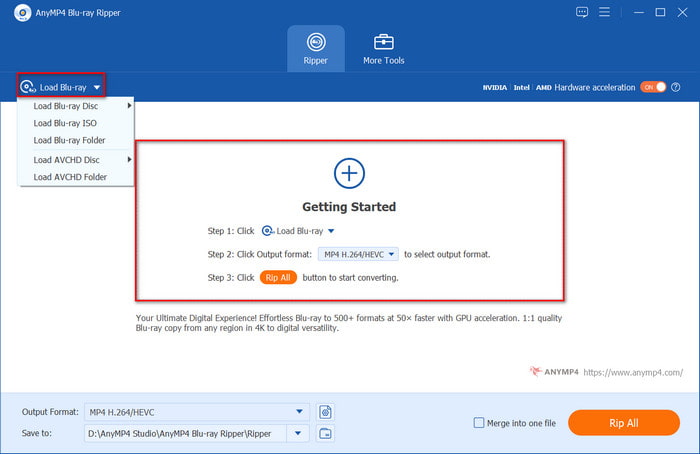Viewport: 700px width, 454px height.
Task: Open output folder icon beside Save to
Action: 325,433
